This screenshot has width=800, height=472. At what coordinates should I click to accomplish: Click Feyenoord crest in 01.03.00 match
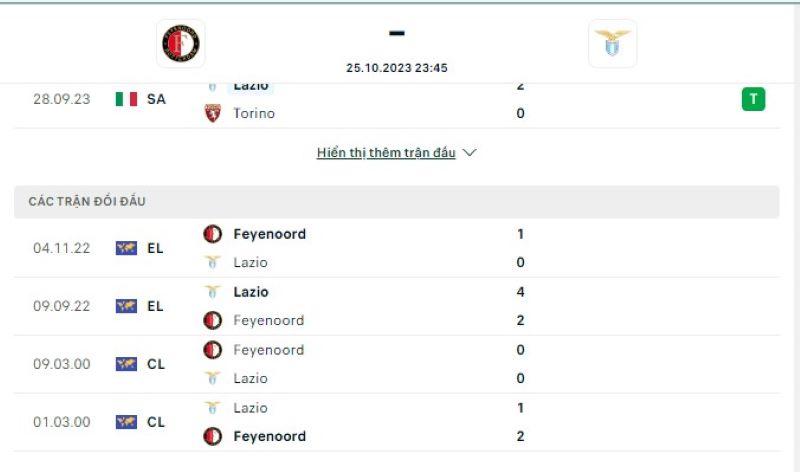[213, 436]
